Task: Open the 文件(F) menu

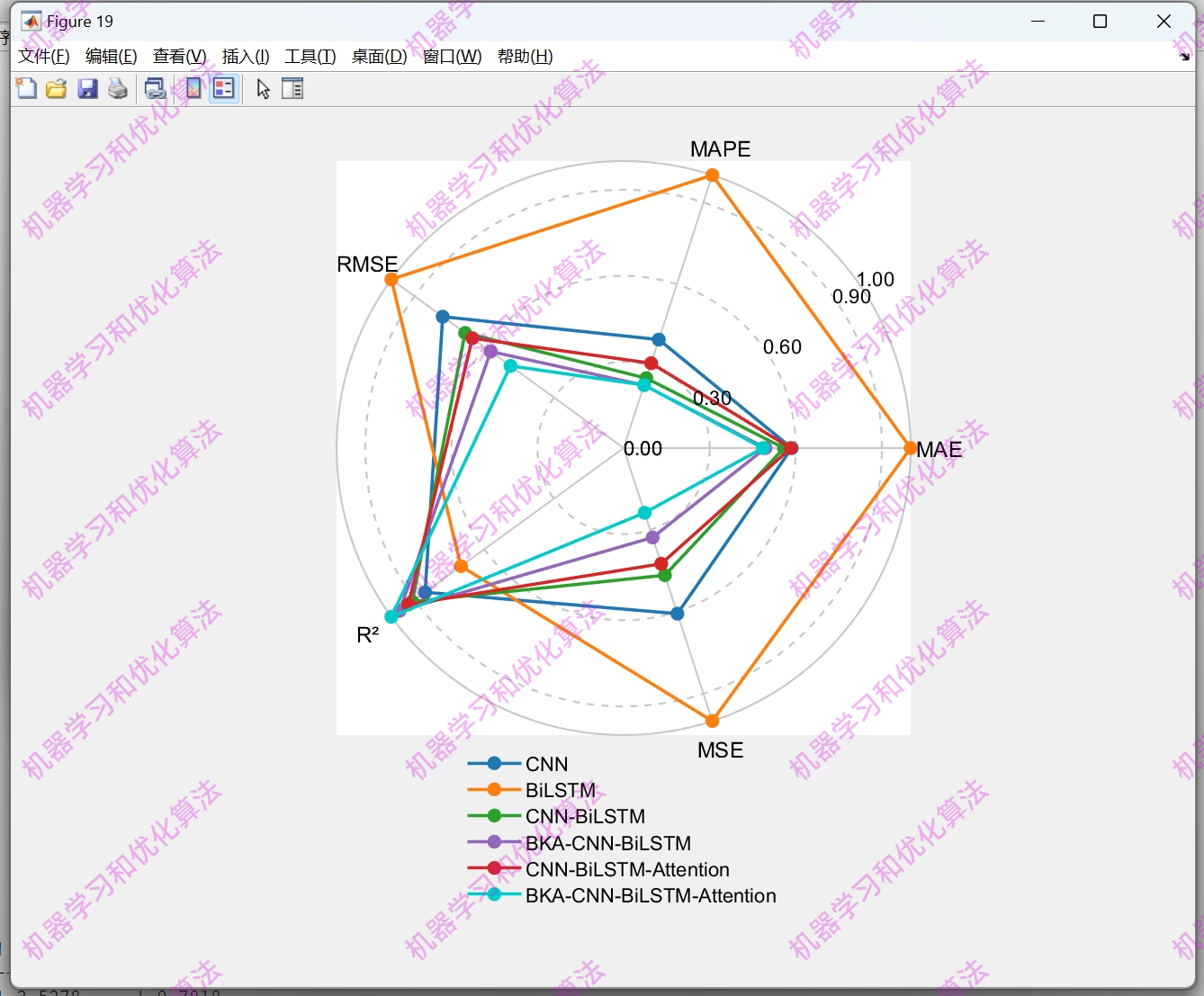Action: (x=44, y=57)
